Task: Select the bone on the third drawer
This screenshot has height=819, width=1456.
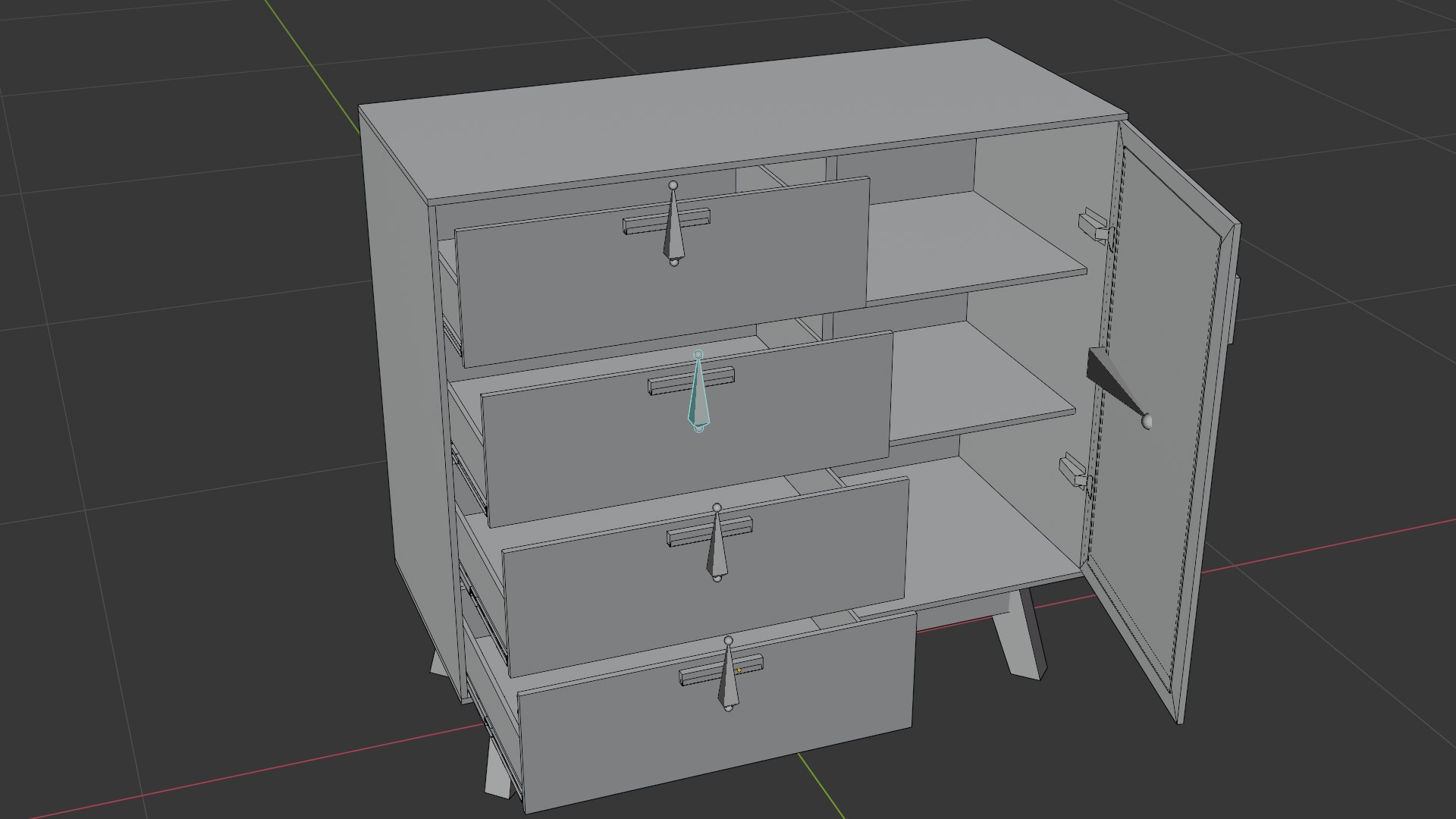Action: pos(717,543)
